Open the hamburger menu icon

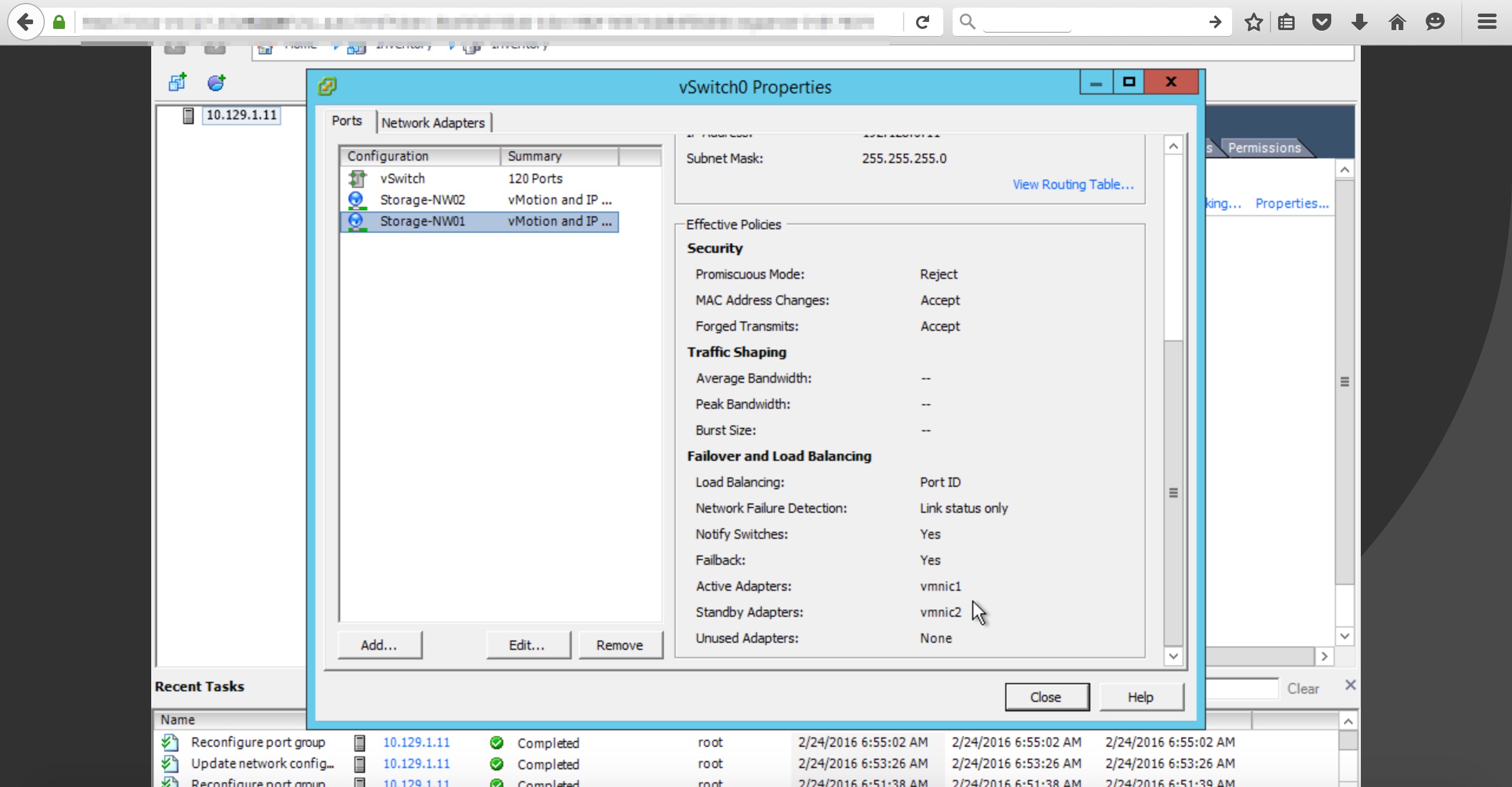[1487, 22]
